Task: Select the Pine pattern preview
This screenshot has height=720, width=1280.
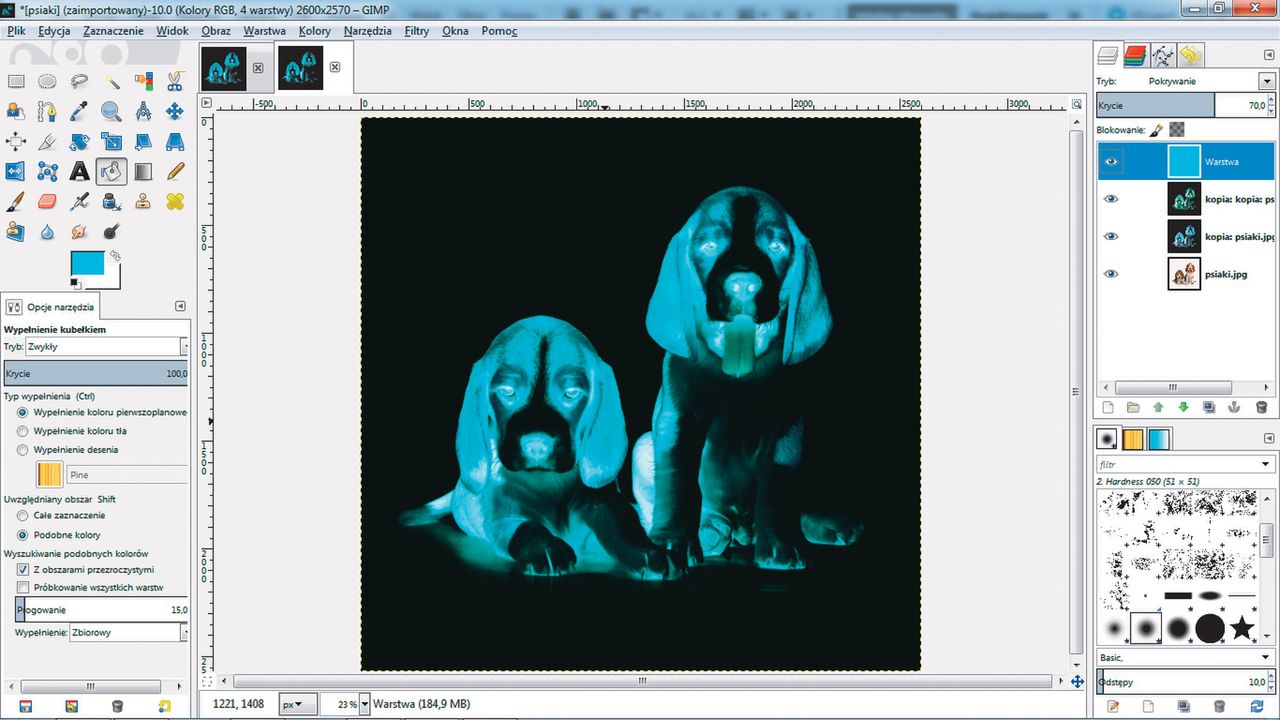Action: click(49, 474)
